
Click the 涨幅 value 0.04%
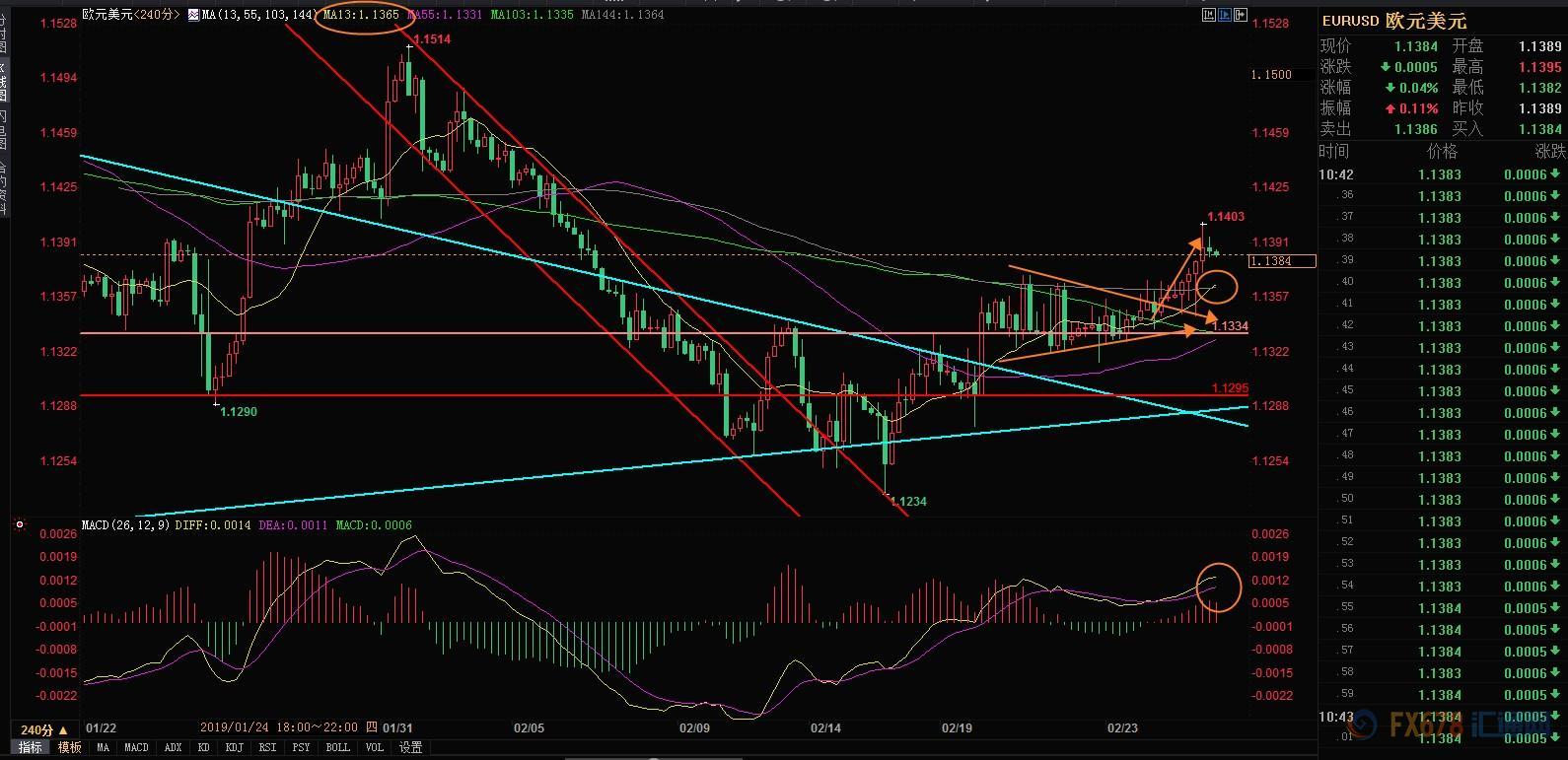[1419, 88]
